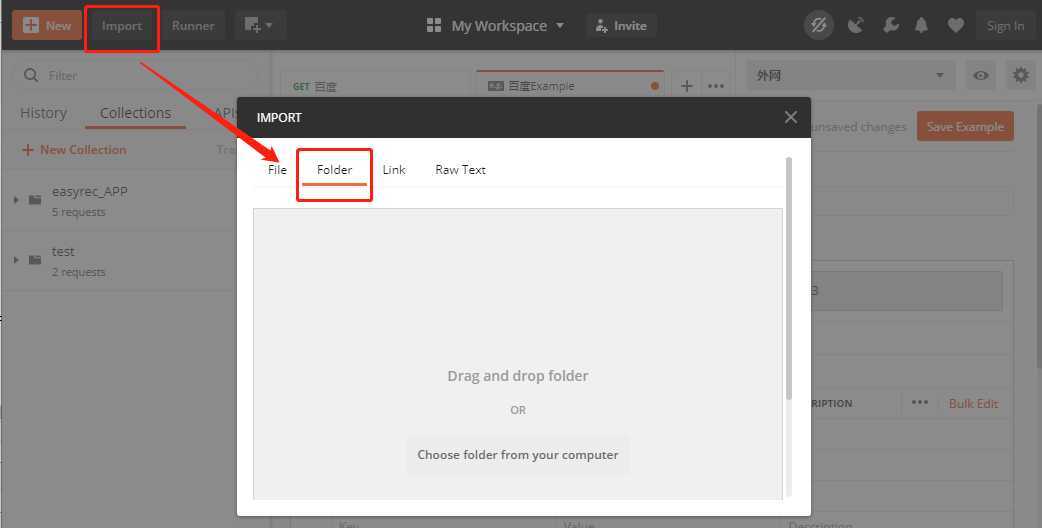Select the test collection folder icon
1042x528 pixels.
click(x=35, y=260)
